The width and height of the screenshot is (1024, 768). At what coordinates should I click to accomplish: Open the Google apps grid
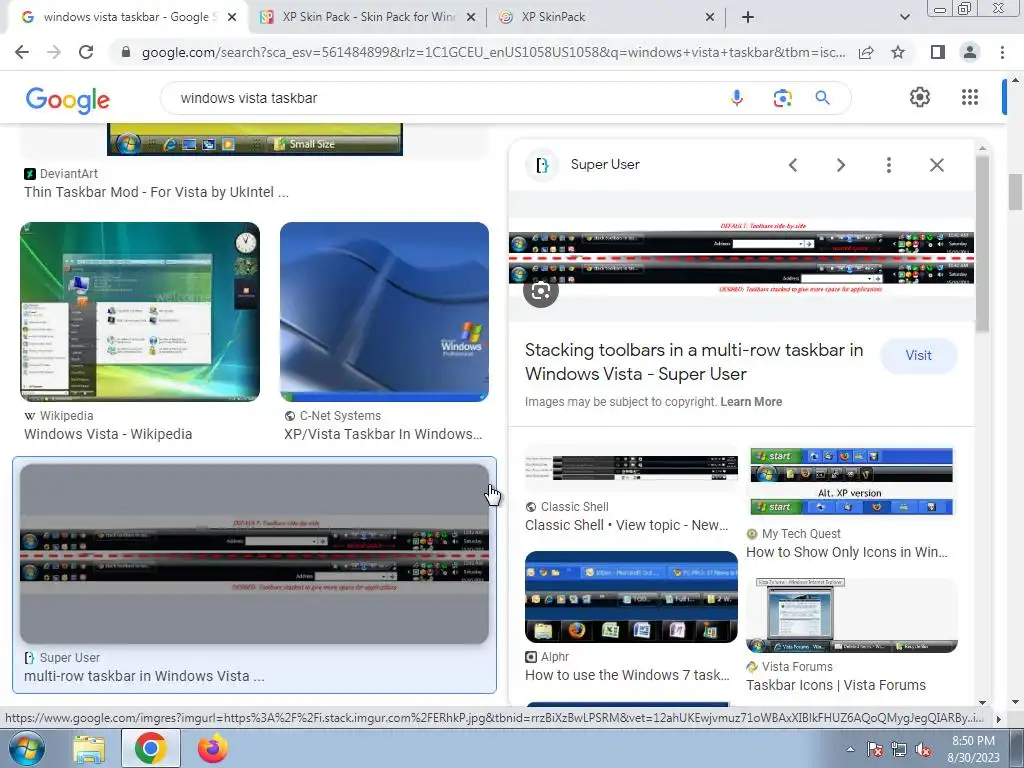(970, 97)
